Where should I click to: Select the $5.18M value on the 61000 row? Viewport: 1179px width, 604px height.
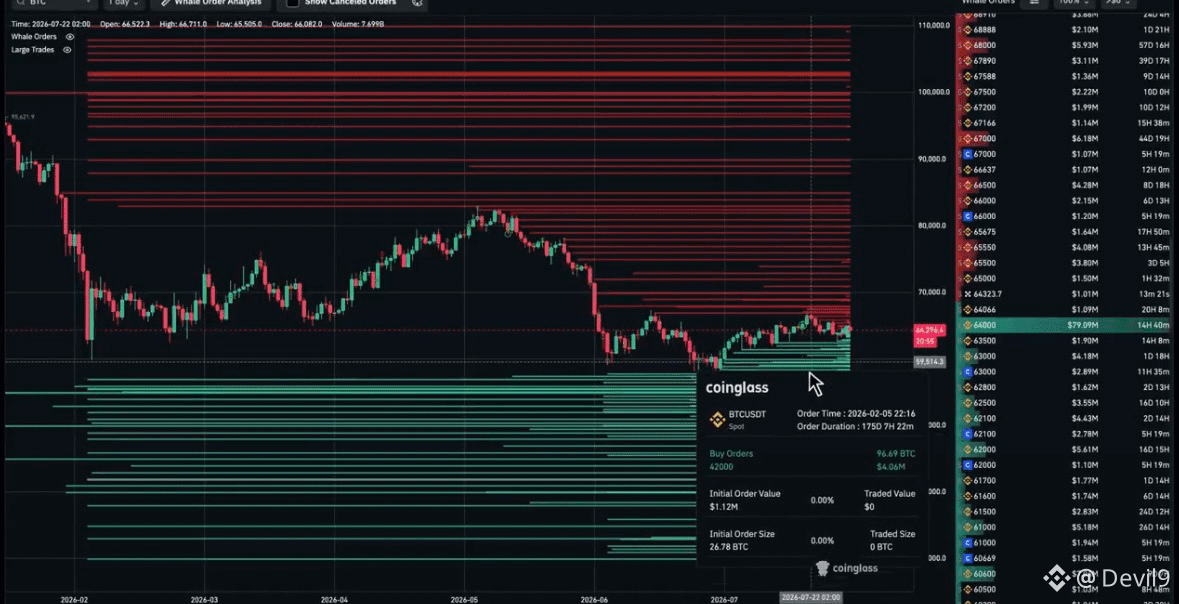point(1086,527)
